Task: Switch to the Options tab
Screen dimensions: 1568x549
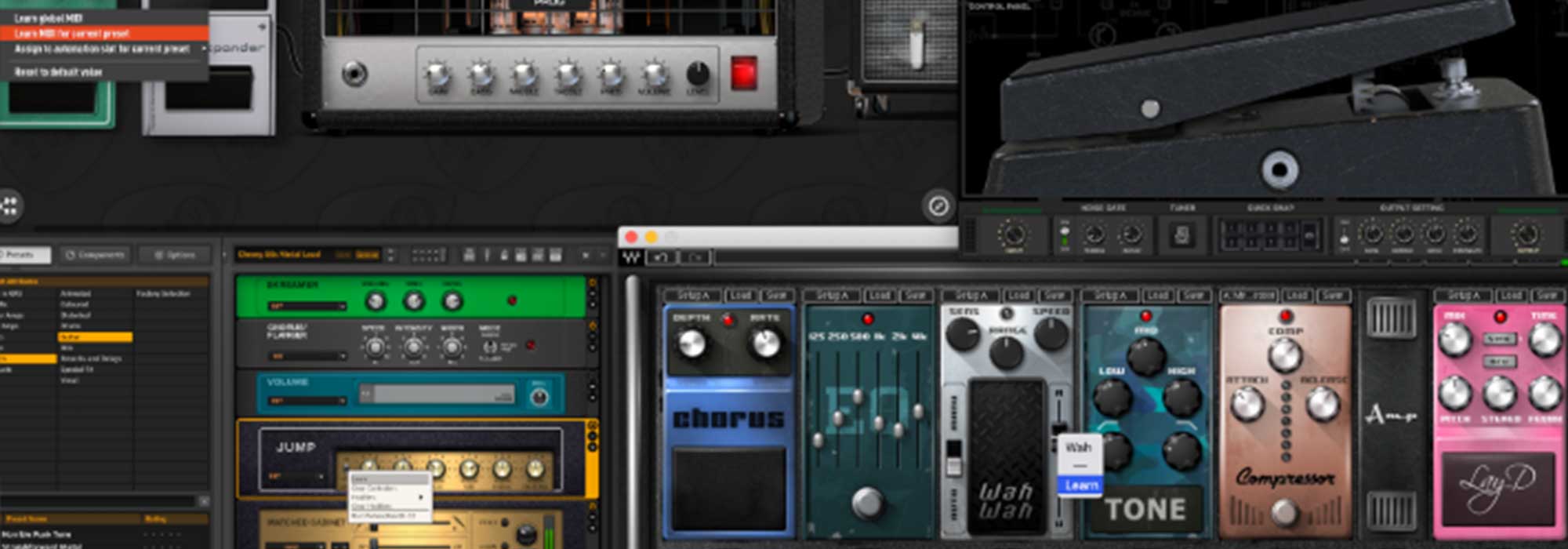Action: (174, 255)
